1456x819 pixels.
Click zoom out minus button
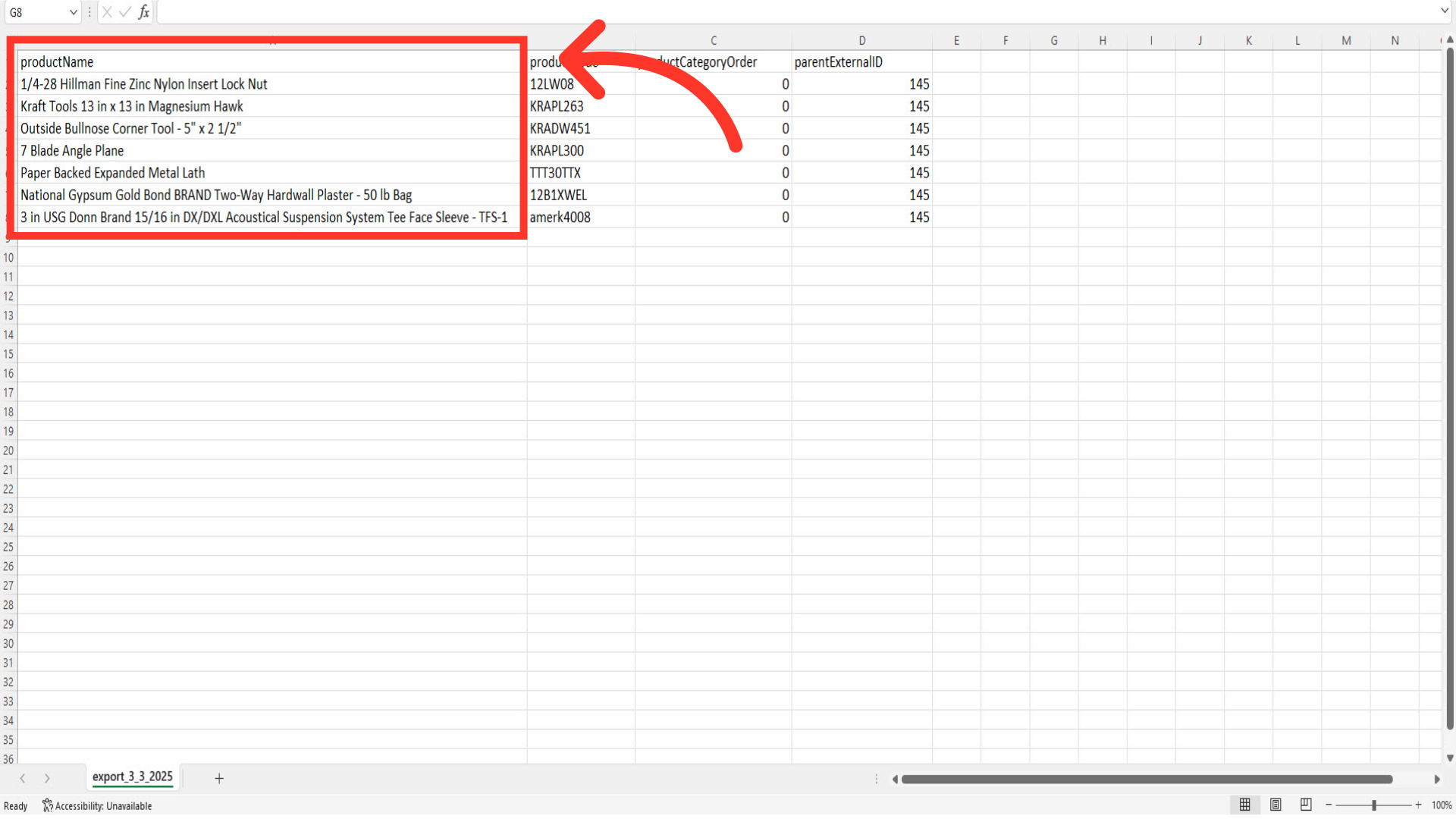coord(1329,805)
